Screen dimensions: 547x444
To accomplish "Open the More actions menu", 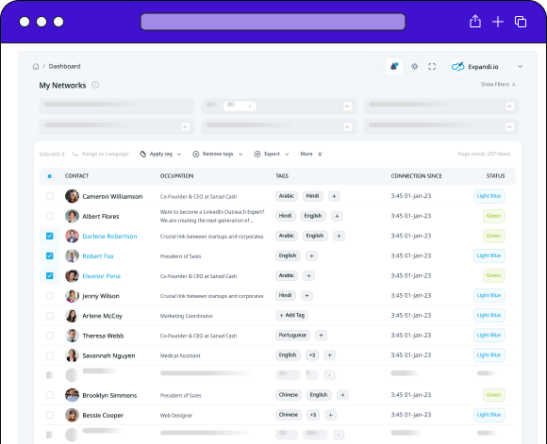I will click(311, 154).
